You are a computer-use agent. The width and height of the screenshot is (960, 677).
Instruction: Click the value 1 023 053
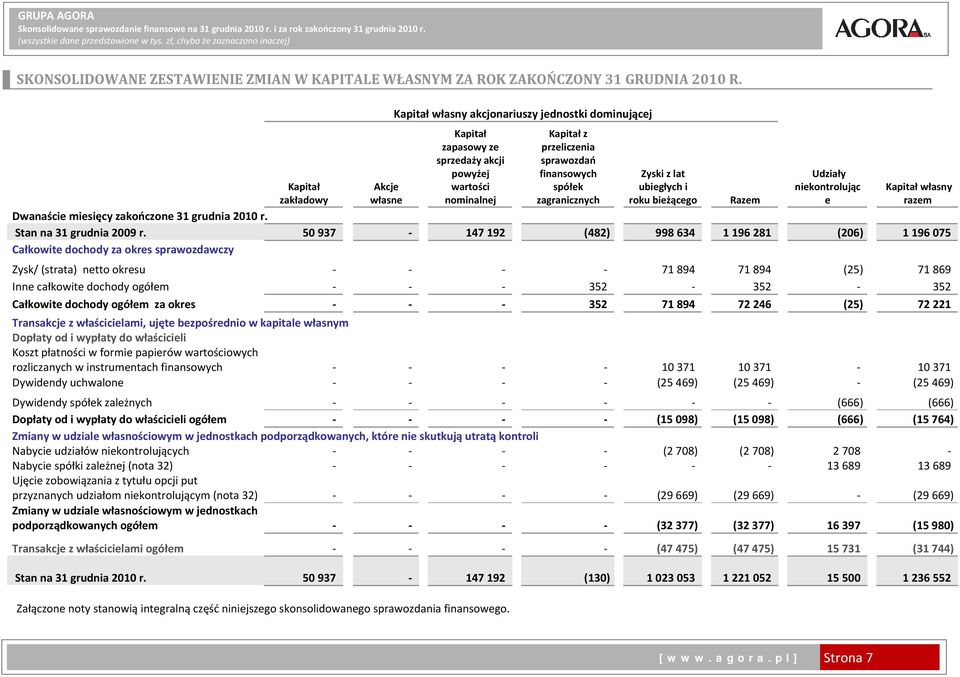click(x=670, y=578)
